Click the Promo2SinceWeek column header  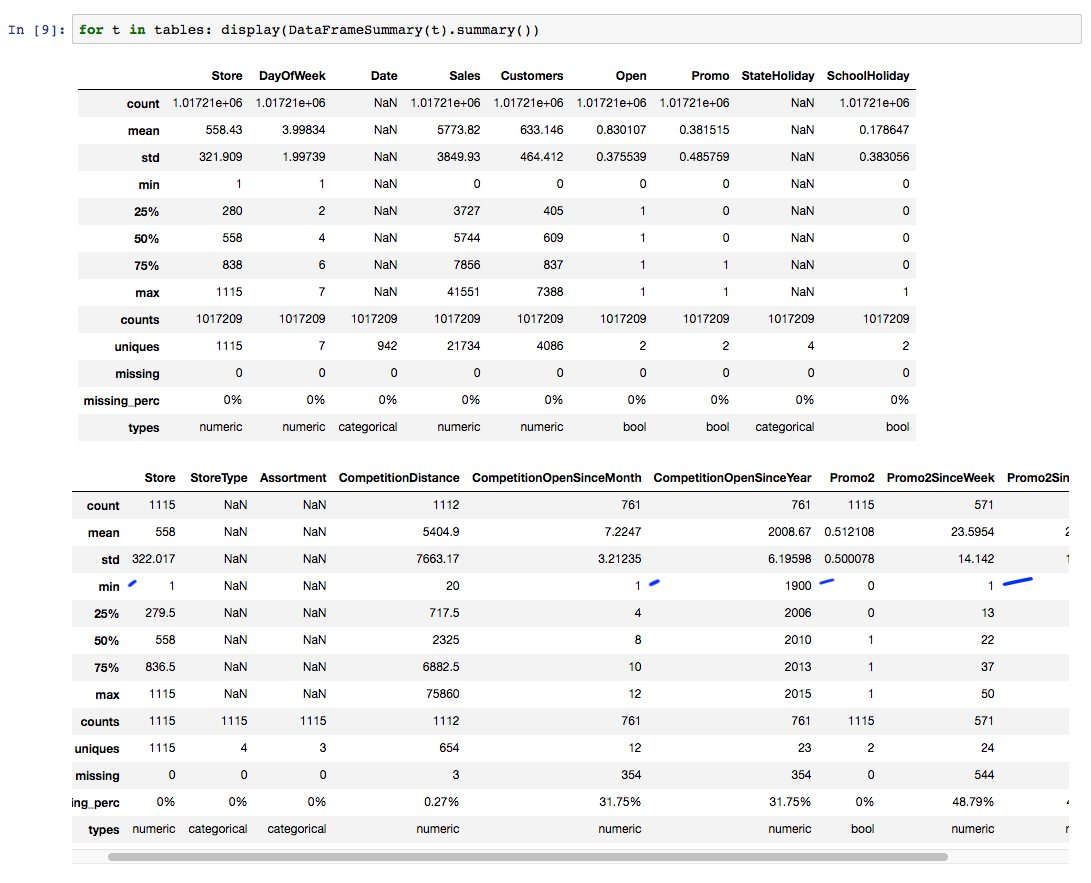pos(940,478)
